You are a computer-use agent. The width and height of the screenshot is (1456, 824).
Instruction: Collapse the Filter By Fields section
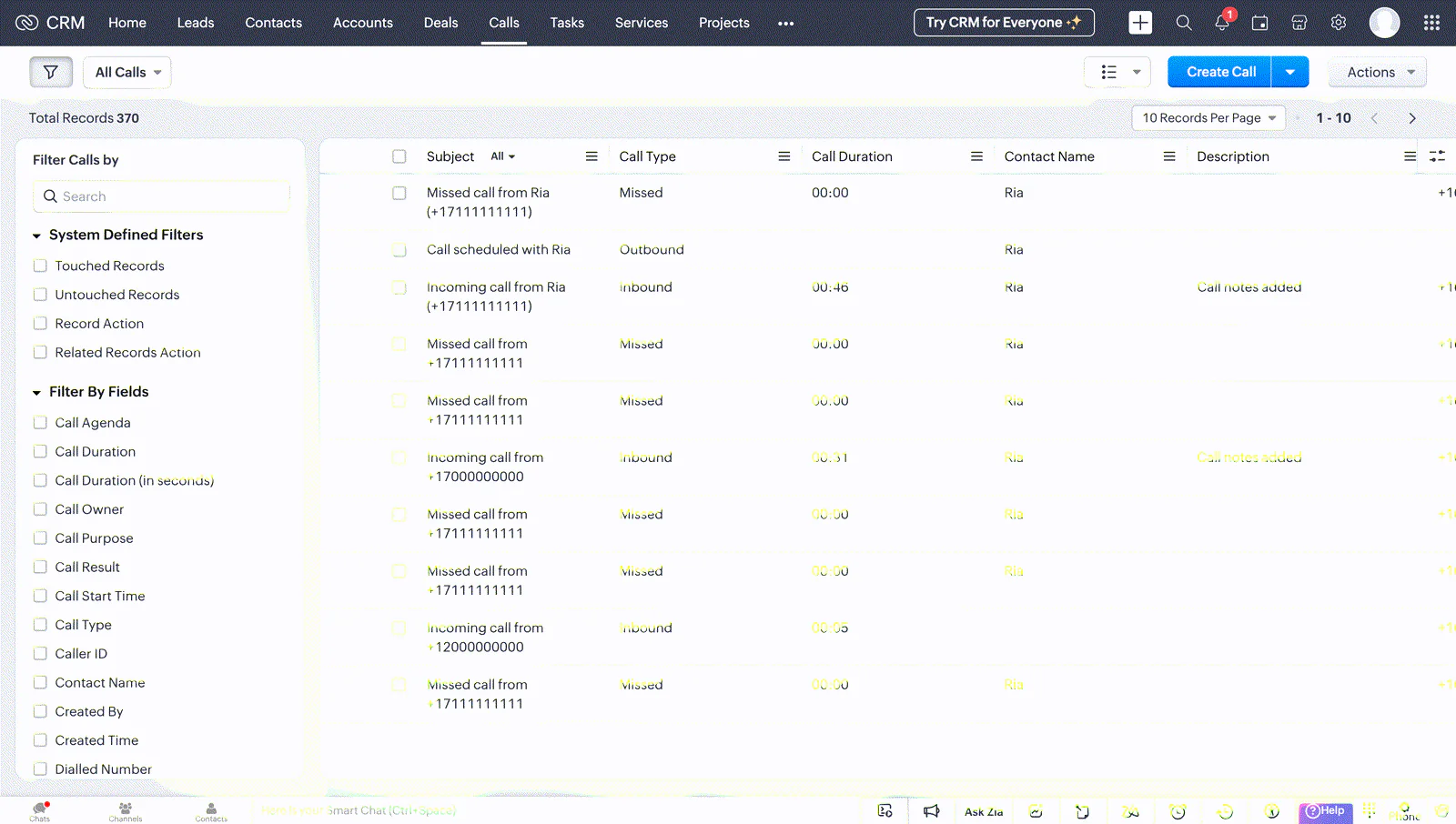pos(37,393)
